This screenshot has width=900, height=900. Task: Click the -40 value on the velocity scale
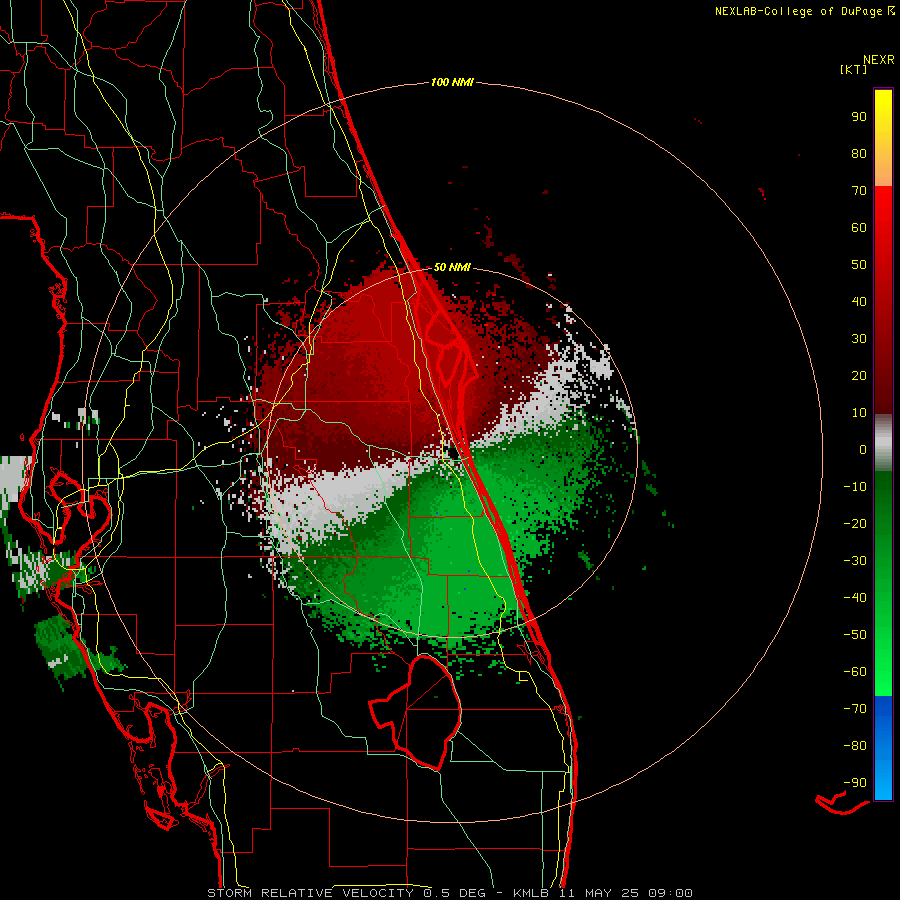855,598
